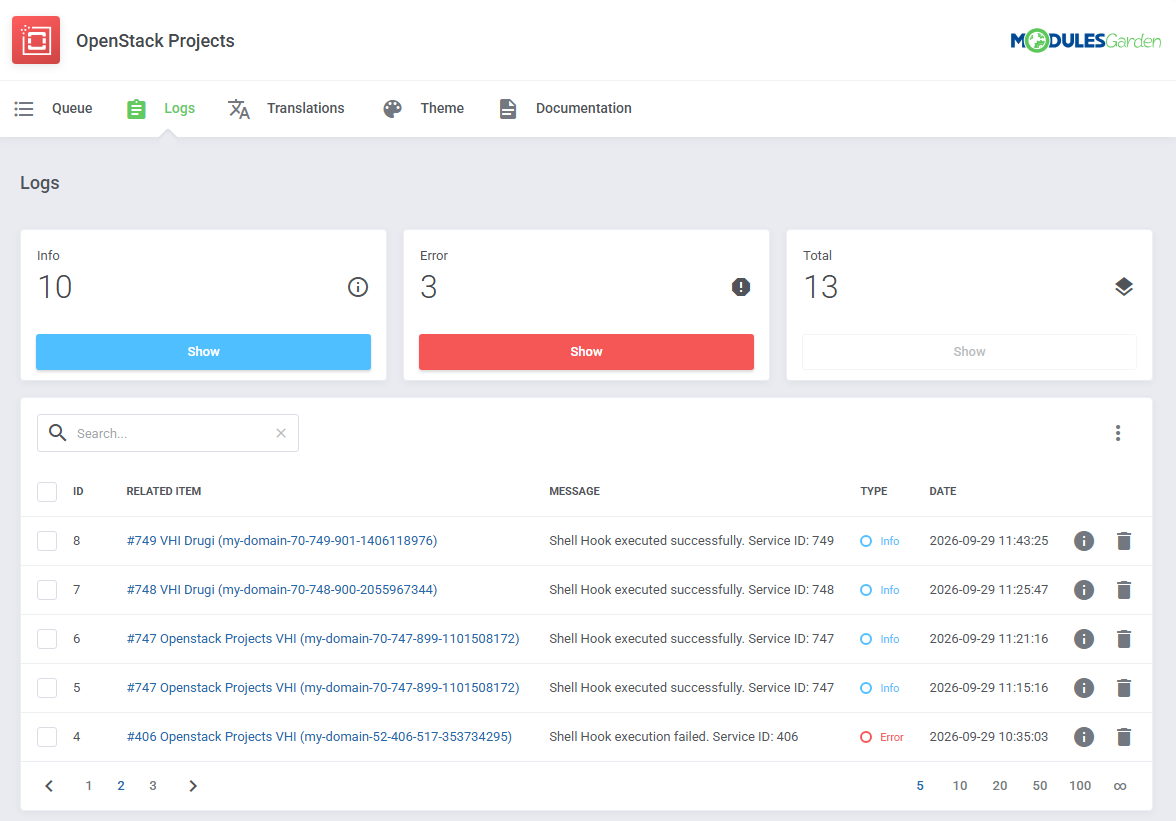Image resolution: width=1176 pixels, height=821 pixels.
Task: Set 100 entries per page
Action: pos(1080,786)
